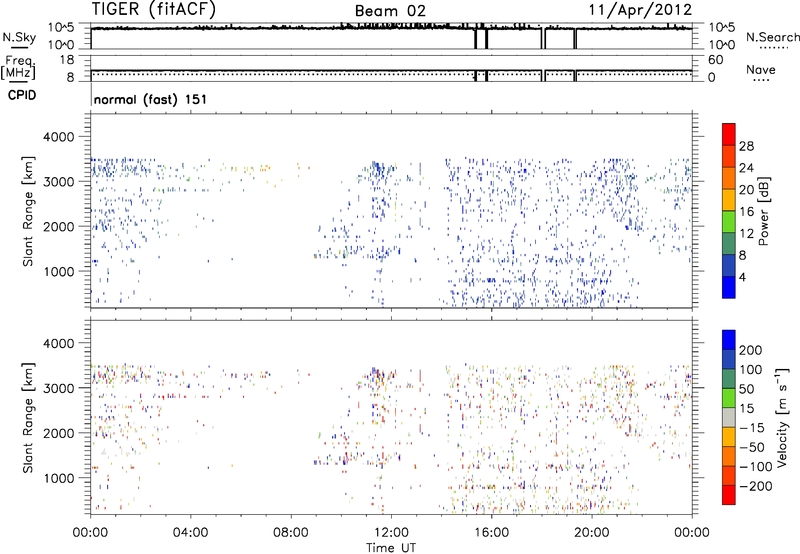Click the TIGER (fitACF) plot title

point(154,9)
